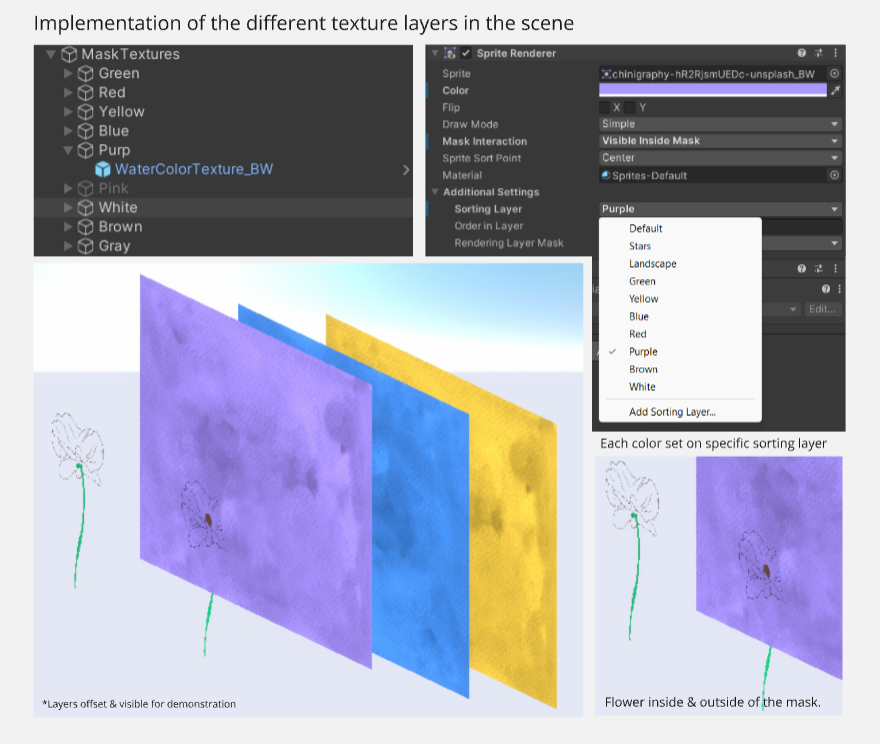Click the purple Color swatch field
The image size is (880, 744).
click(712, 90)
